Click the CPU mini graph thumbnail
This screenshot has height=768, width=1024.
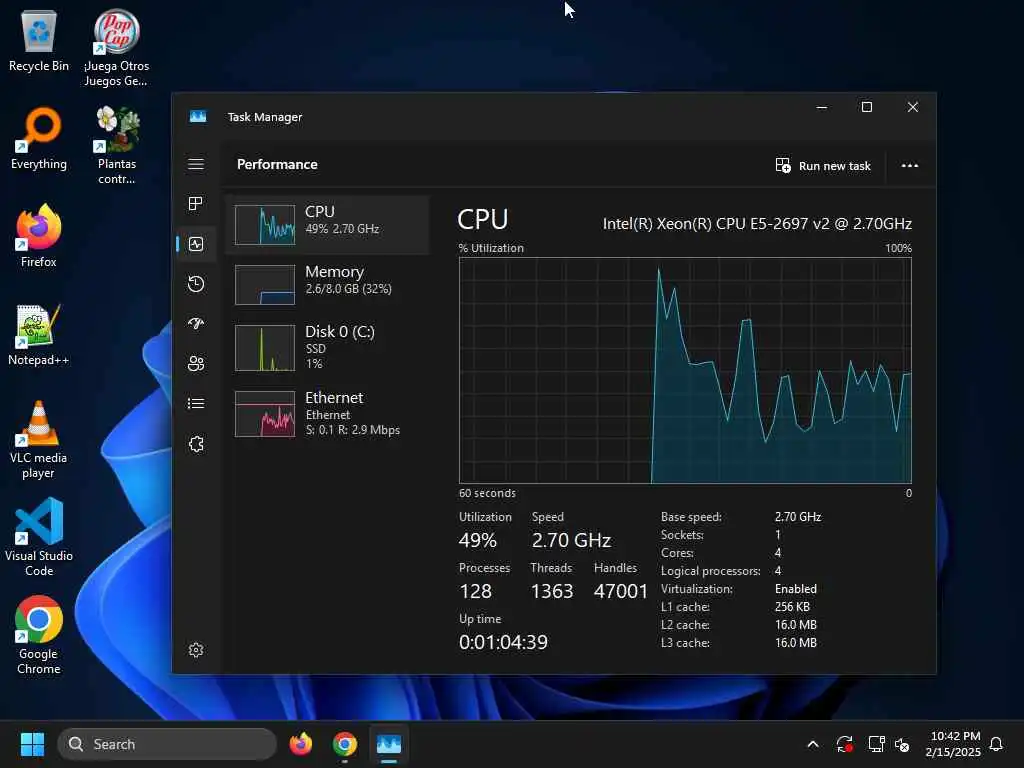click(264, 225)
